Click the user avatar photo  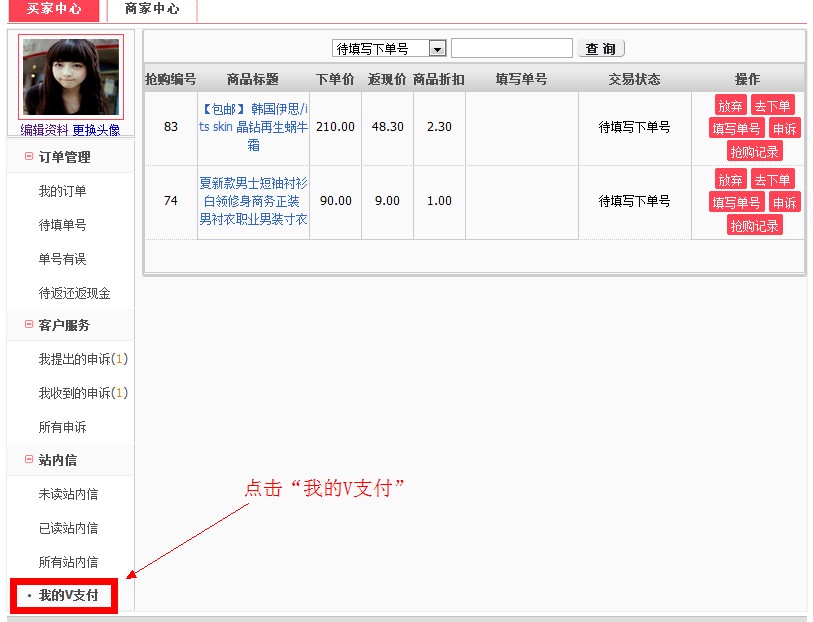pyautogui.click(x=71, y=77)
